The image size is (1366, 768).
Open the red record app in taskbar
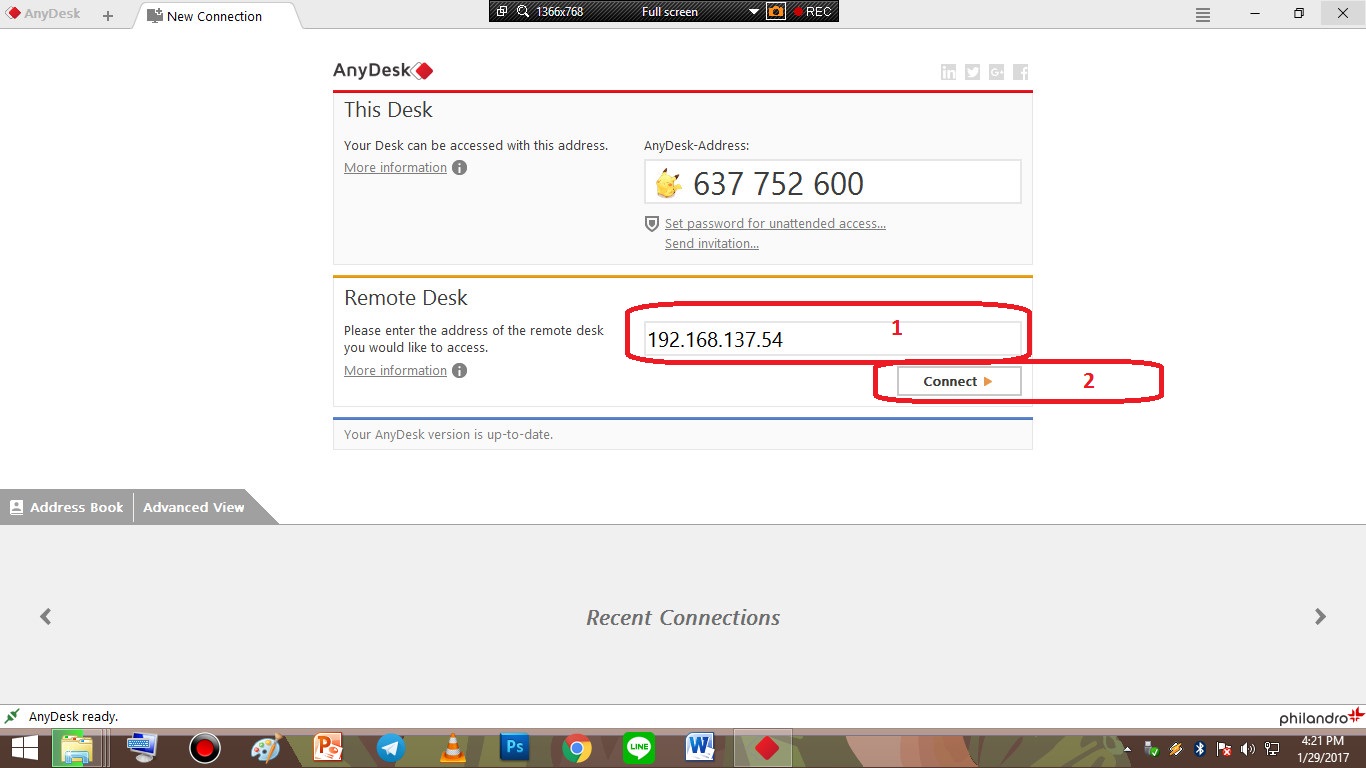[x=204, y=748]
